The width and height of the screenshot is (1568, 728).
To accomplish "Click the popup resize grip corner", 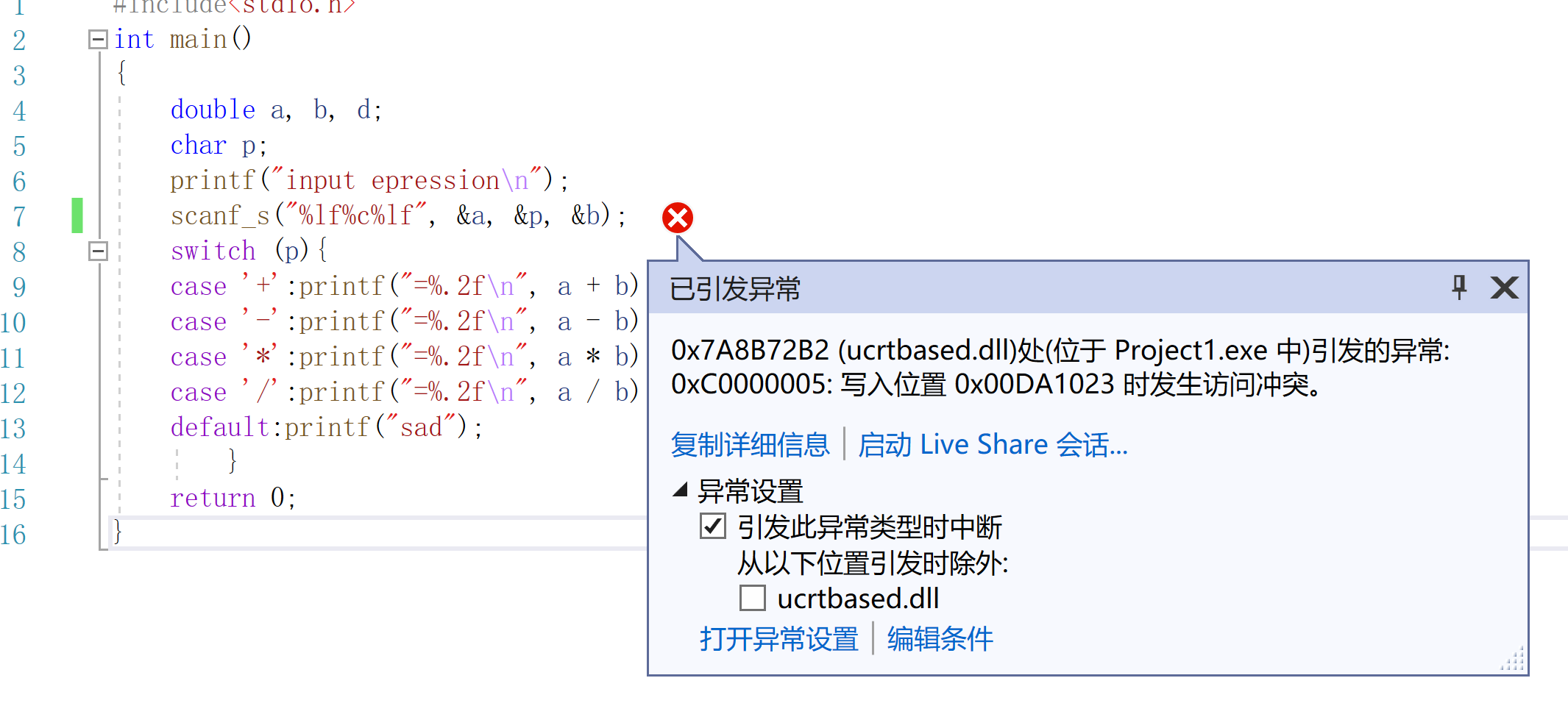I will pos(1513,659).
